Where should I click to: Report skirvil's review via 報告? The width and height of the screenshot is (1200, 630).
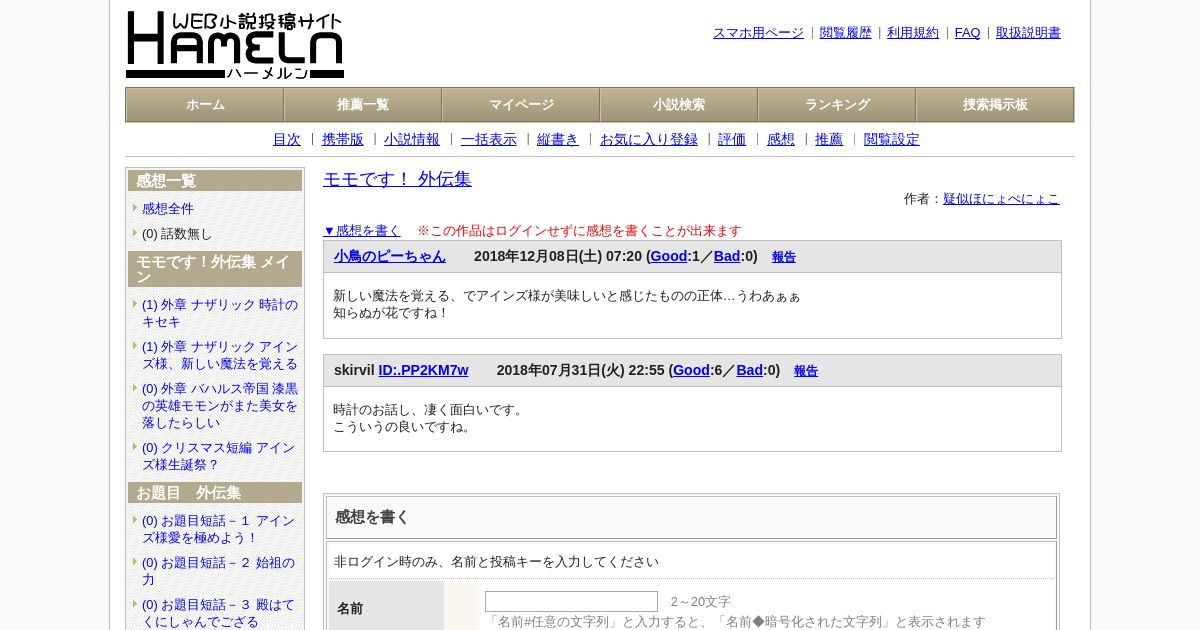pos(806,371)
